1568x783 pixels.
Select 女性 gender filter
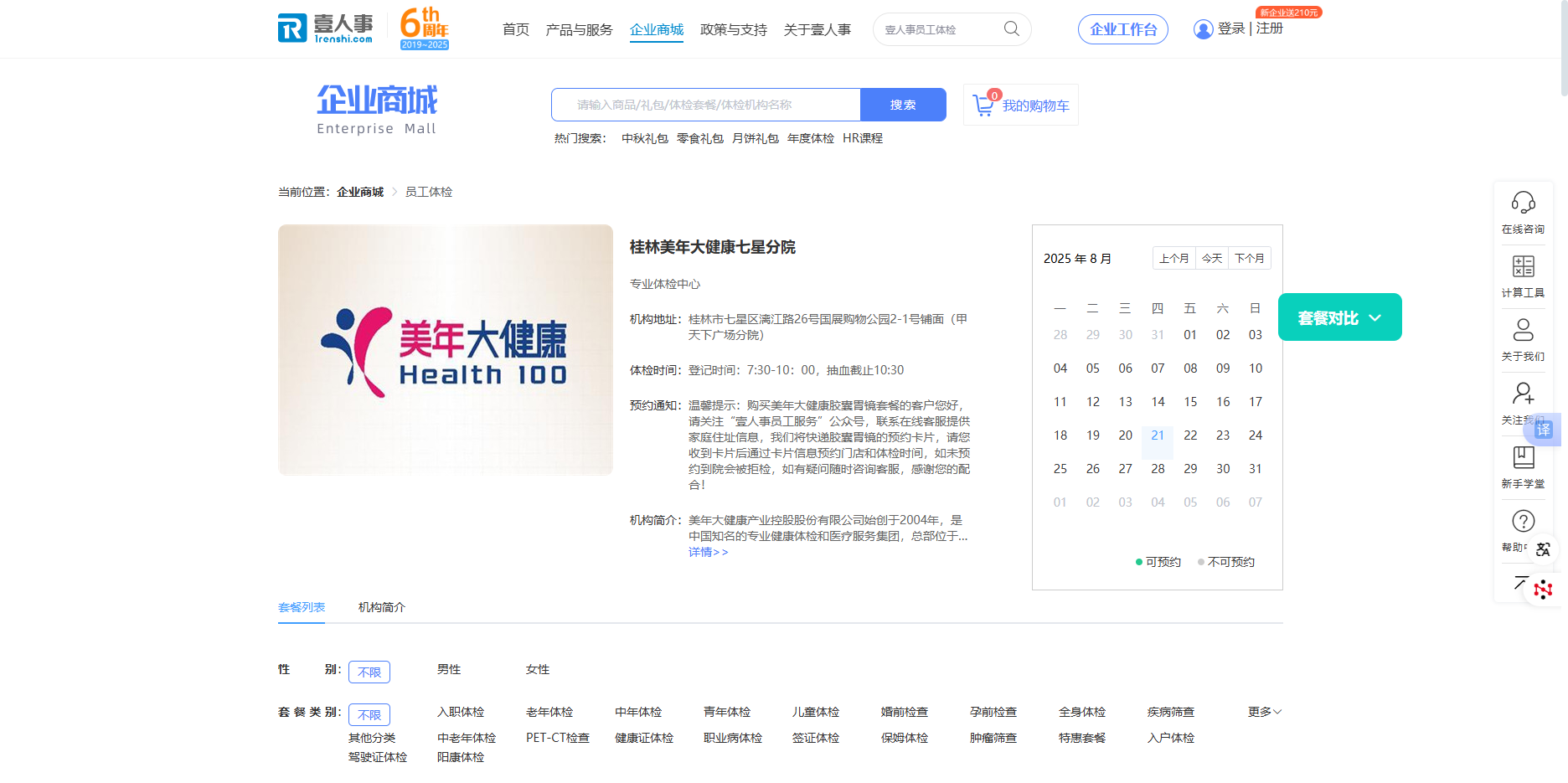tap(538, 669)
